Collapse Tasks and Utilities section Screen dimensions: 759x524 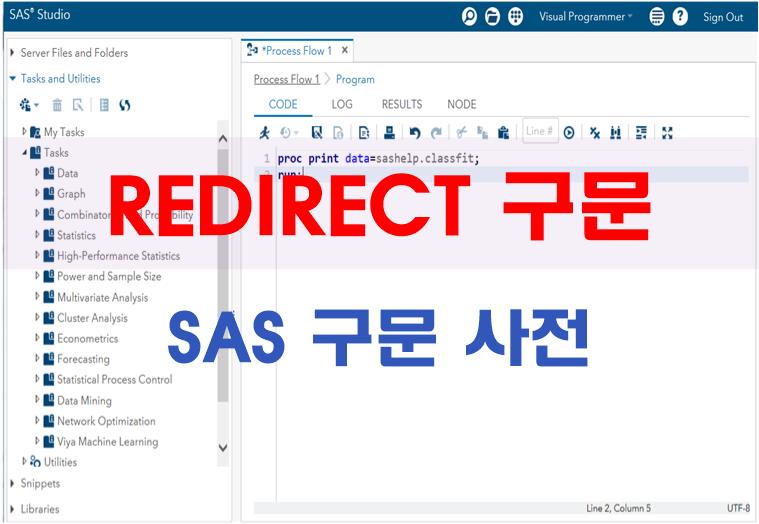point(13,78)
